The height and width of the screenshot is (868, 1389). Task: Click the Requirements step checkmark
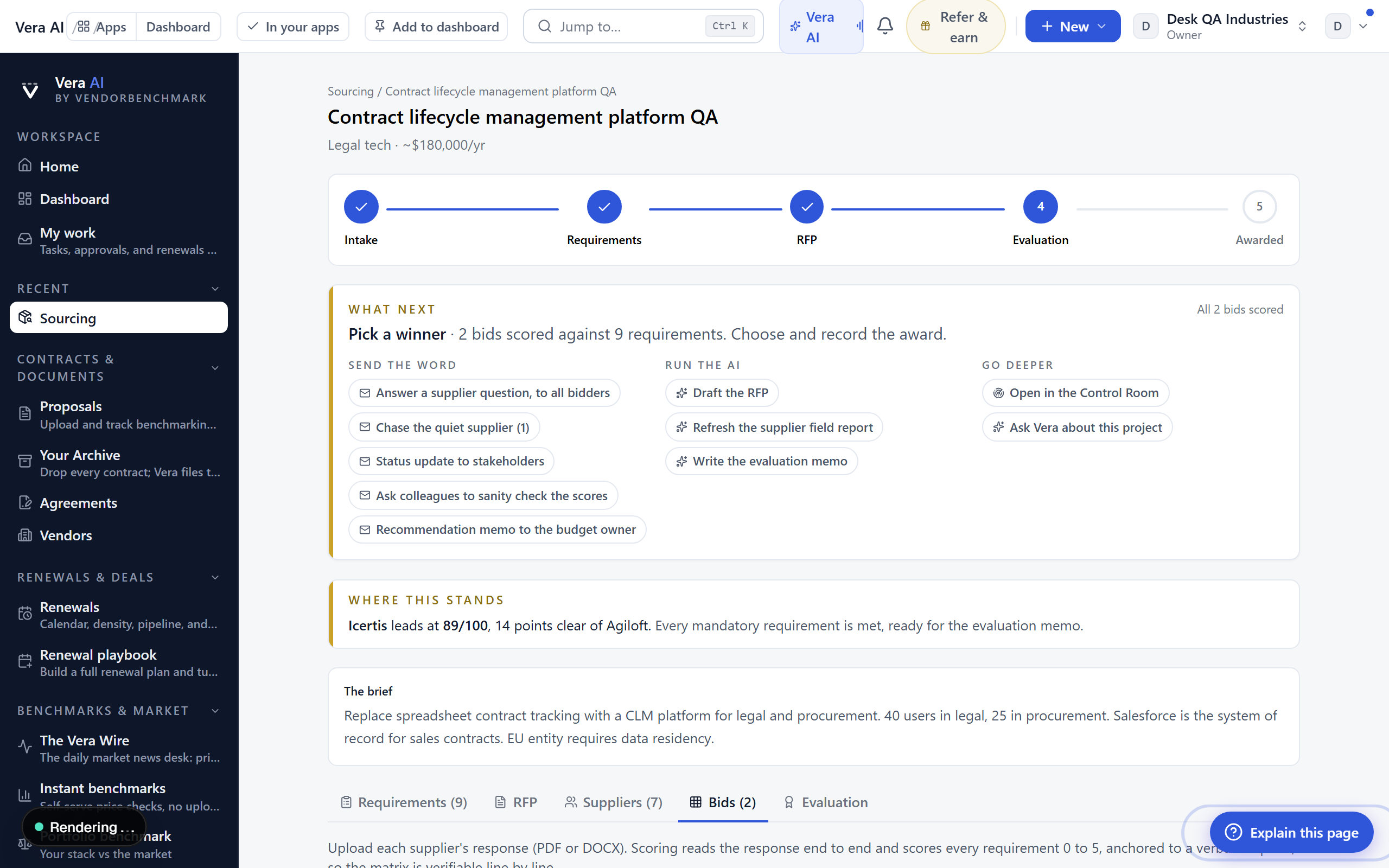[x=604, y=207]
